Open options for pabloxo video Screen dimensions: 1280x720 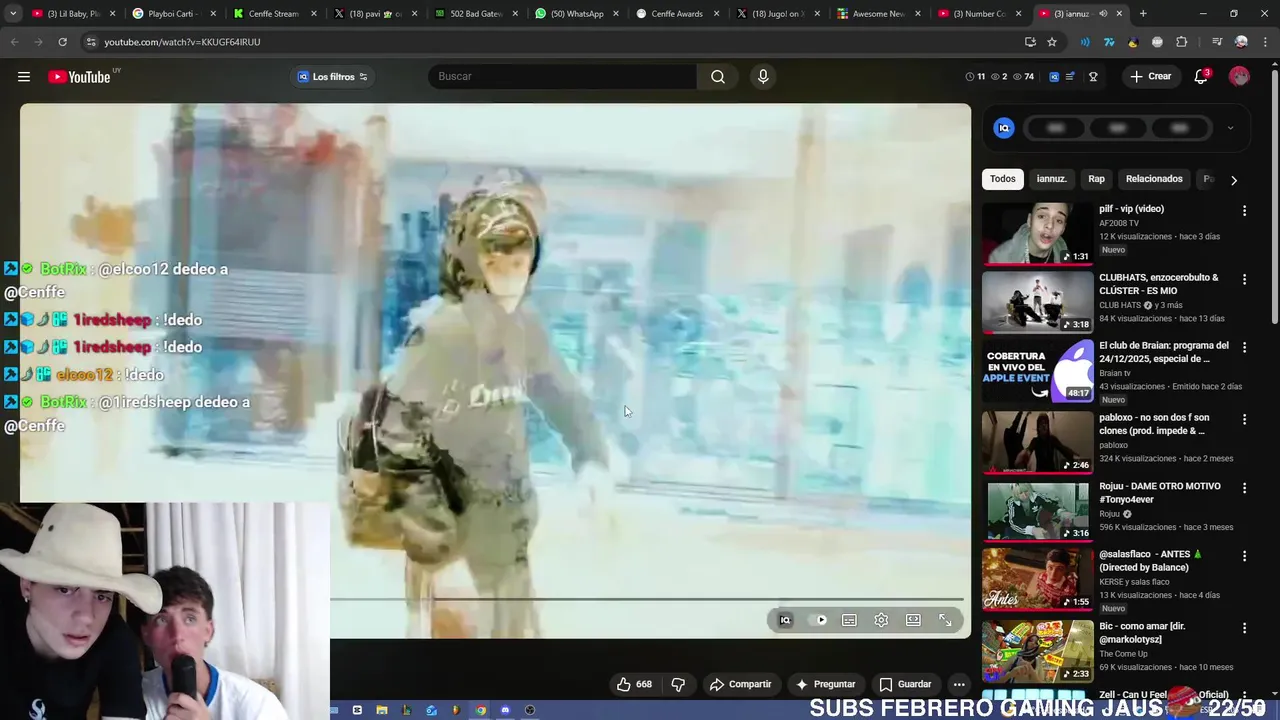point(1244,419)
